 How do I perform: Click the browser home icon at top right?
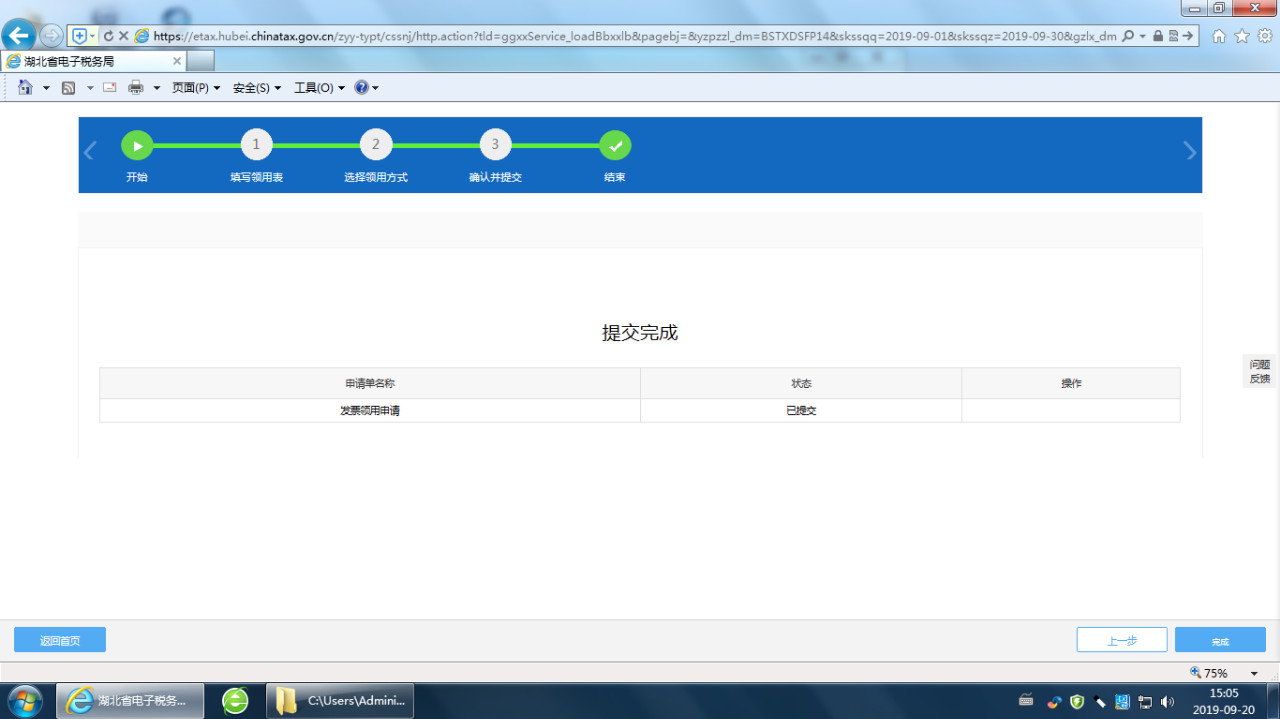(x=1219, y=36)
